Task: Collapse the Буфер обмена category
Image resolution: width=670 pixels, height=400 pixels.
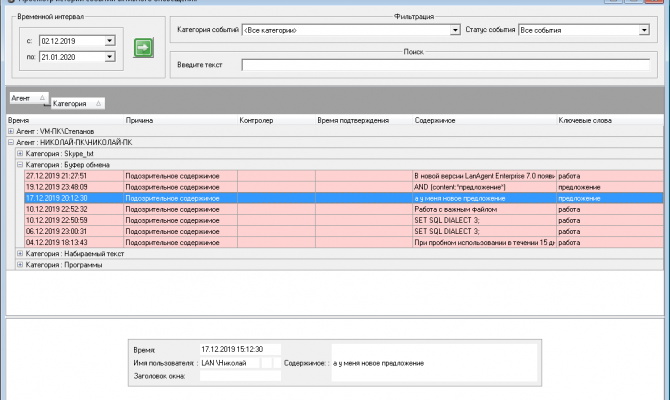Action: (x=20, y=164)
